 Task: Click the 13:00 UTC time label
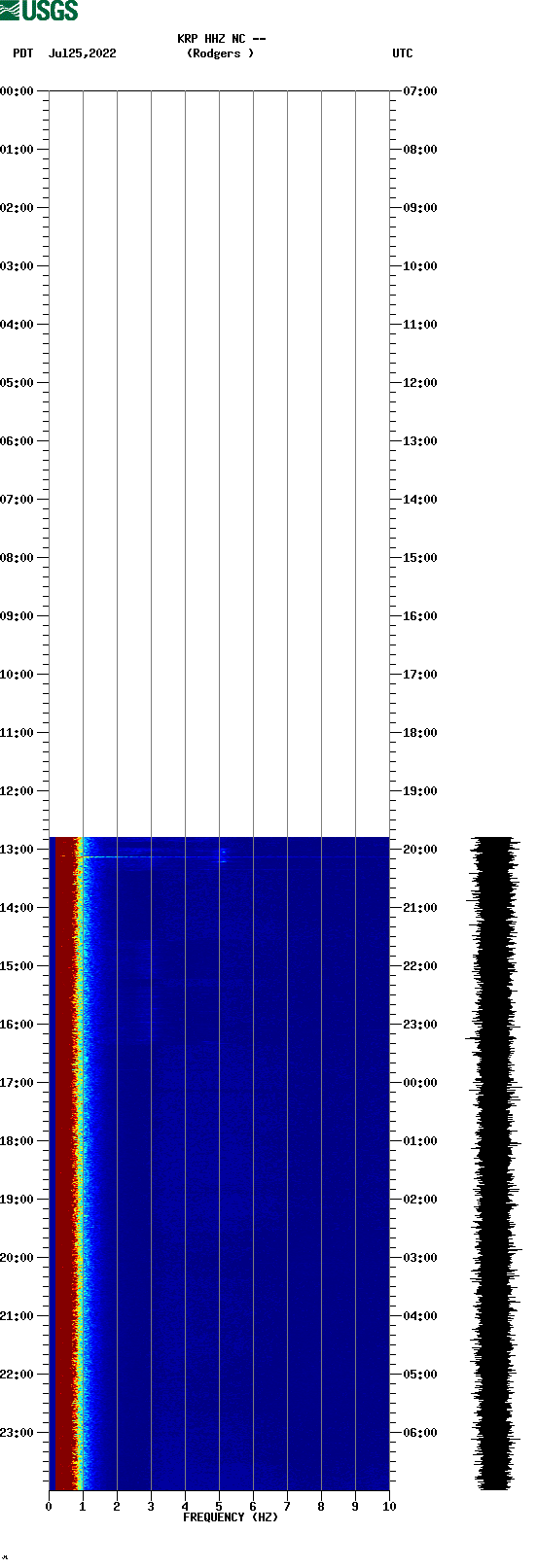[420, 441]
